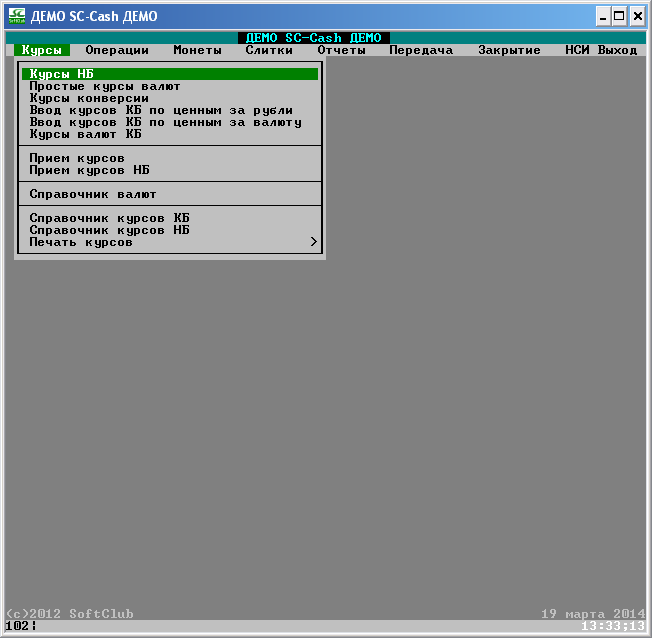Choose Прием курсов item
The height and width of the screenshot is (638, 652).
click(x=170, y=158)
